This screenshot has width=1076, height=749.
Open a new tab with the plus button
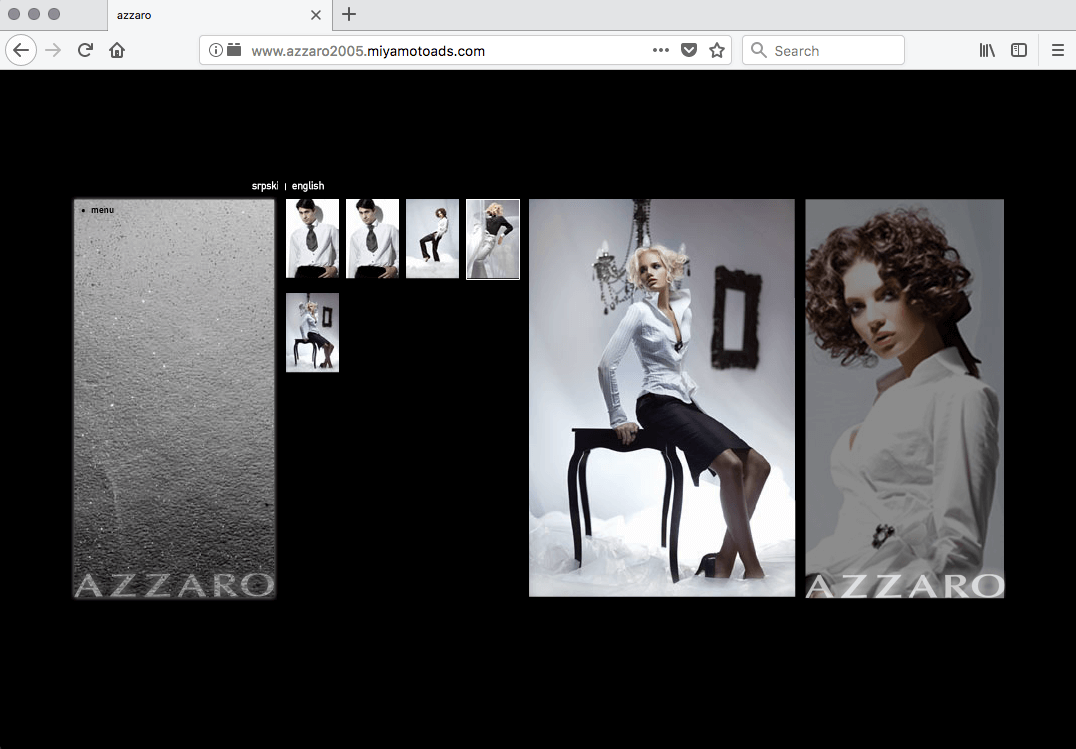(349, 14)
